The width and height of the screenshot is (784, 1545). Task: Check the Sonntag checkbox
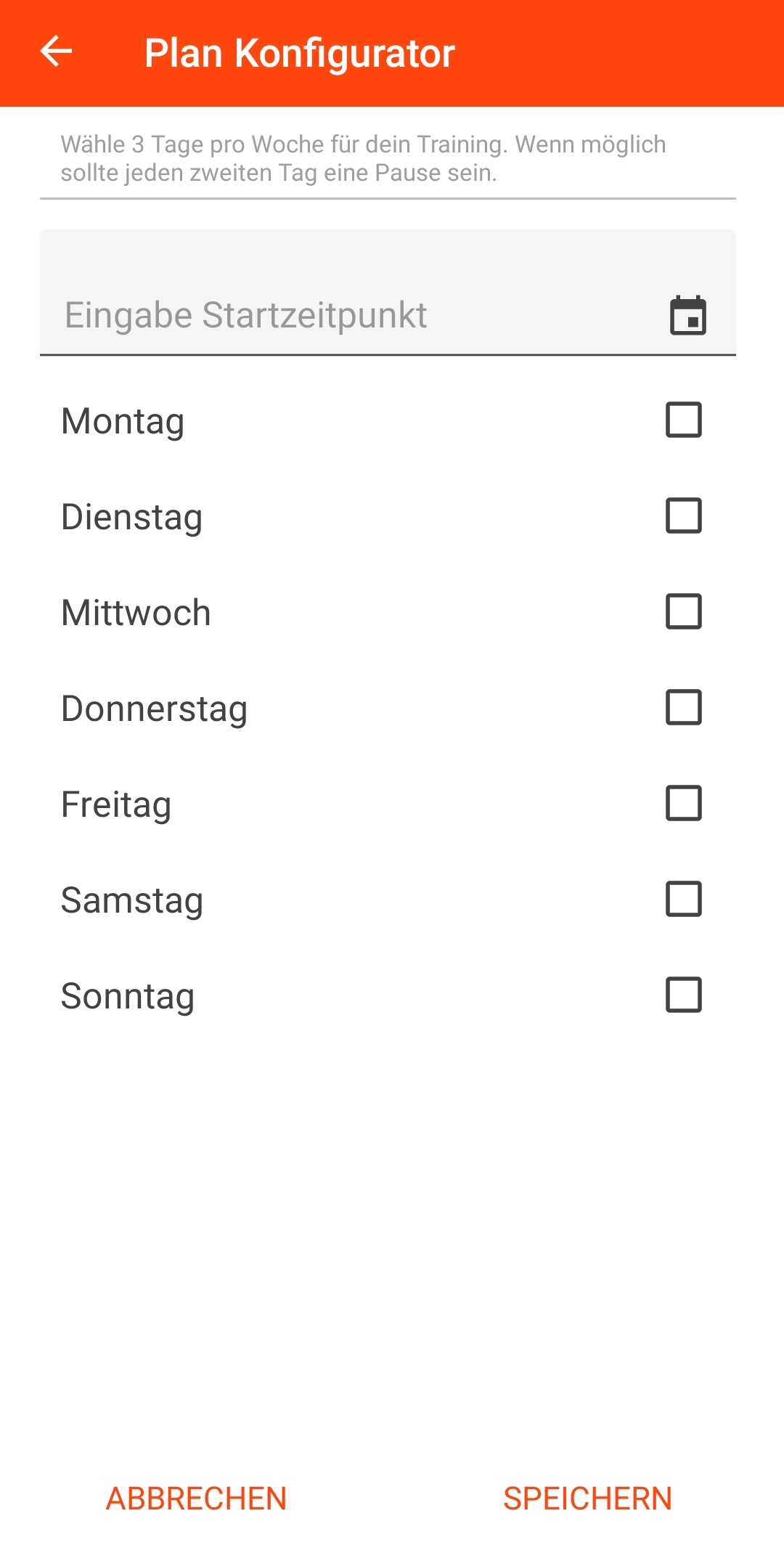point(683,995)
